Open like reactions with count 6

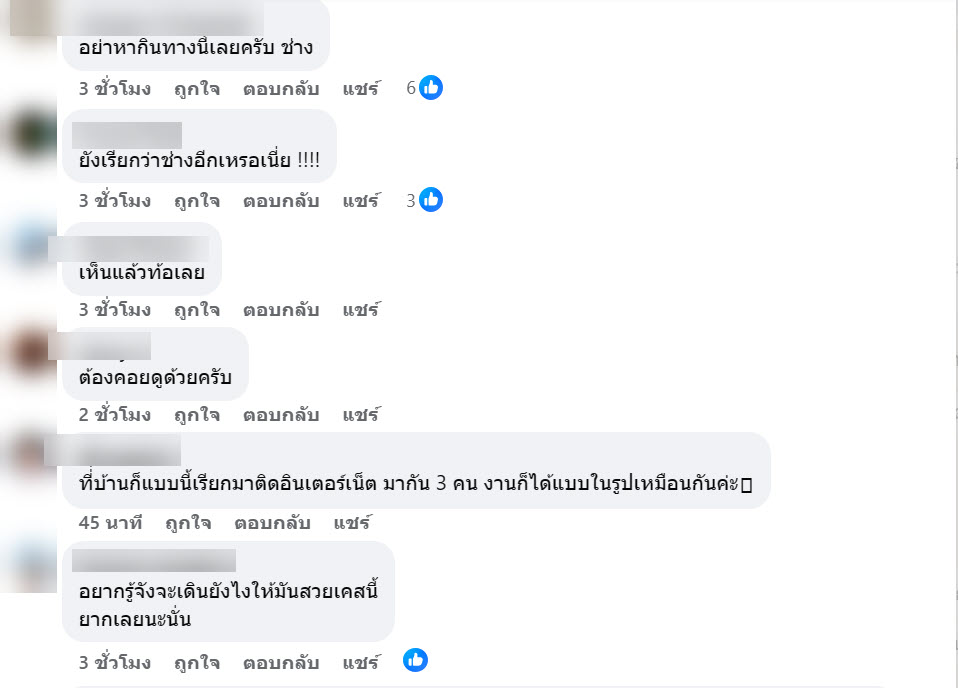tap(425, 88)
